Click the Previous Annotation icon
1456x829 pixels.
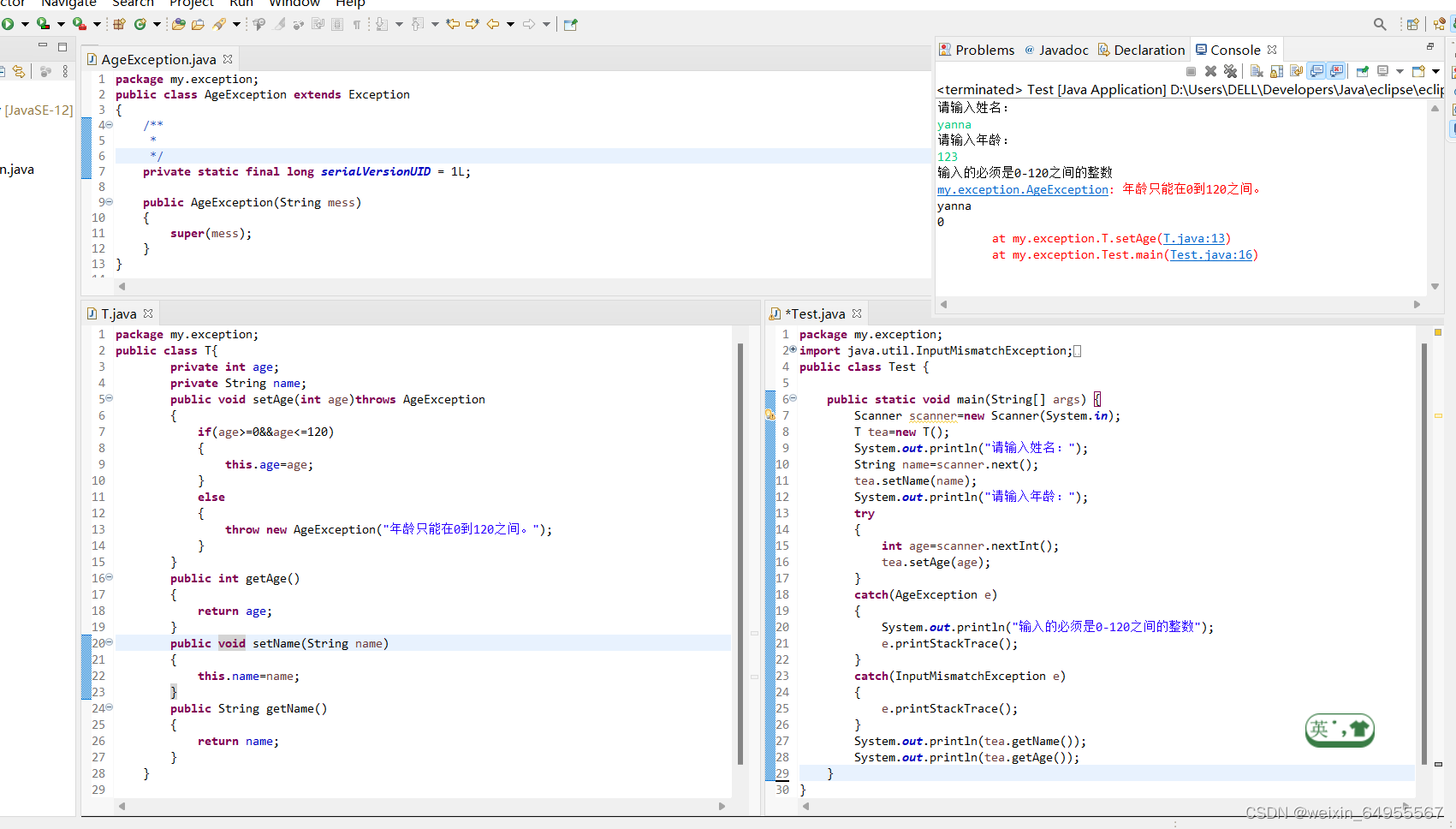(418, 24)
